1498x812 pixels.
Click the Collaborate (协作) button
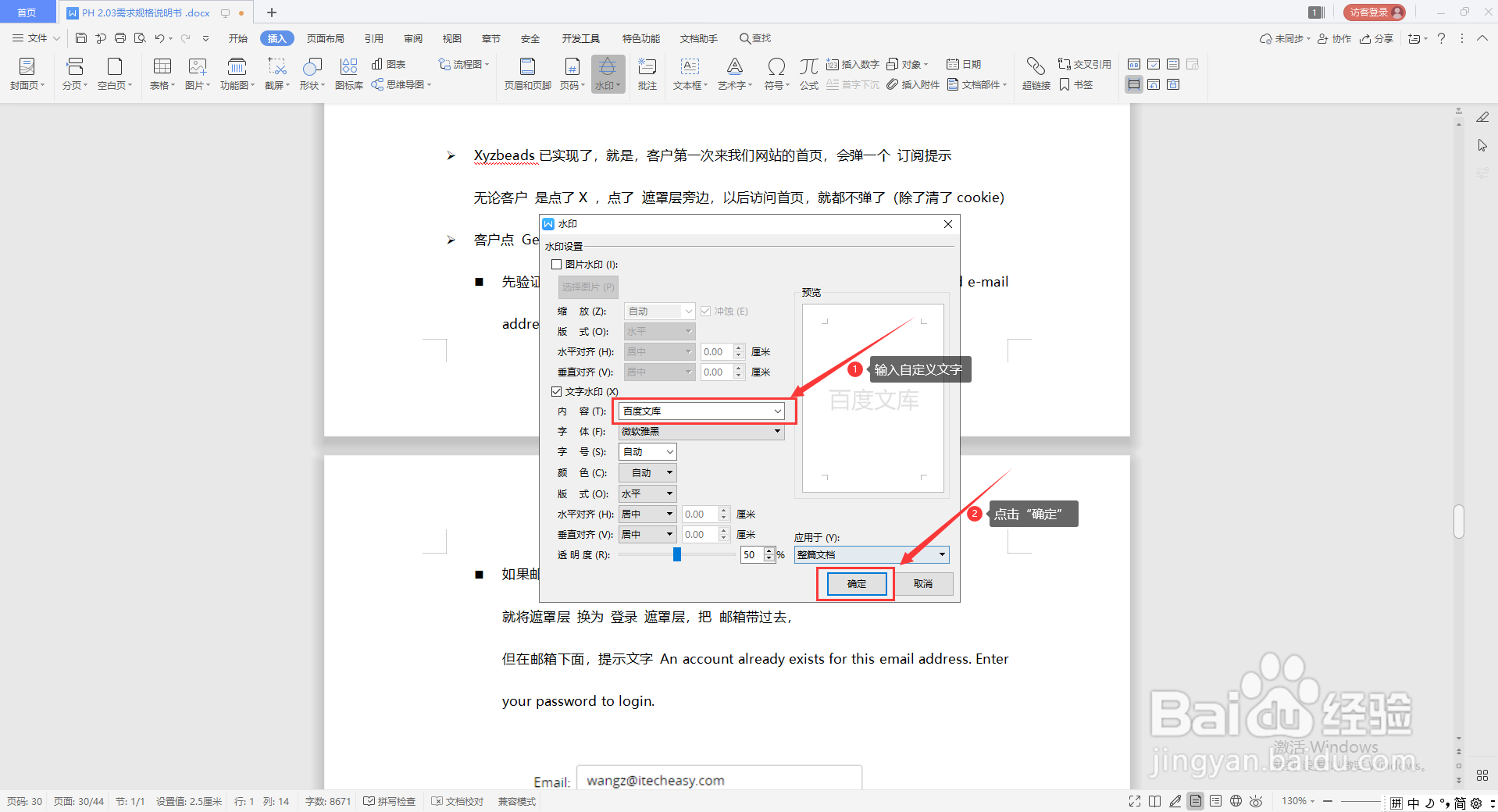point(1335,38)
